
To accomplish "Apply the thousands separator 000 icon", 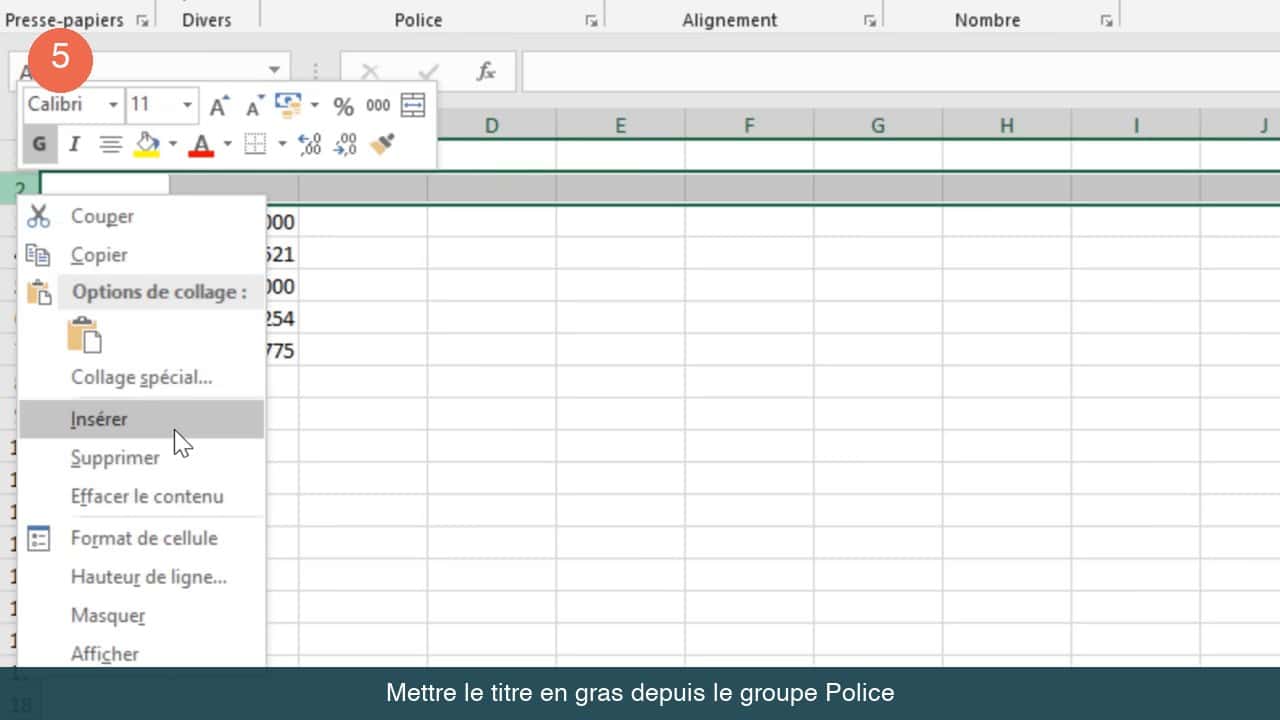I will (x=378, y=105).
